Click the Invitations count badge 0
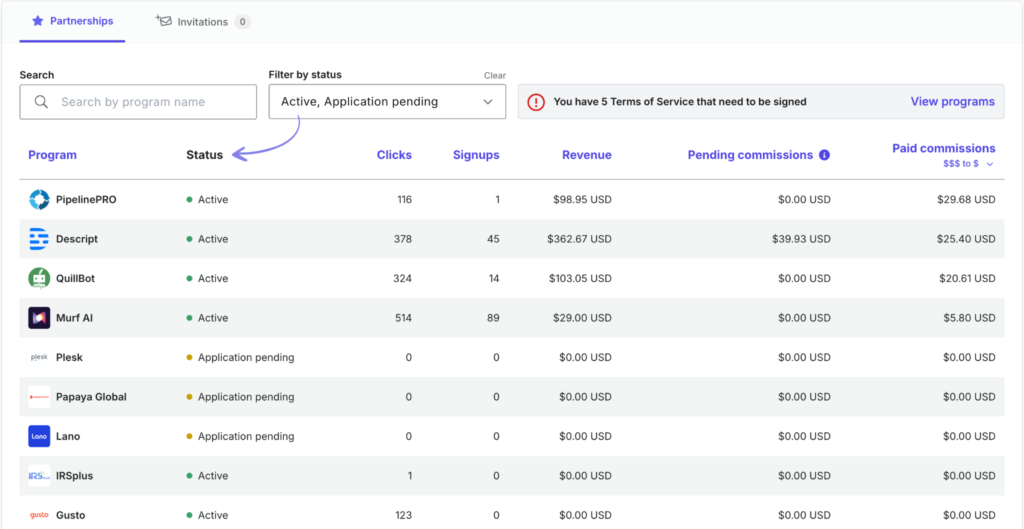The width and height of the screenshot is (1024, 529). (242, 22)
